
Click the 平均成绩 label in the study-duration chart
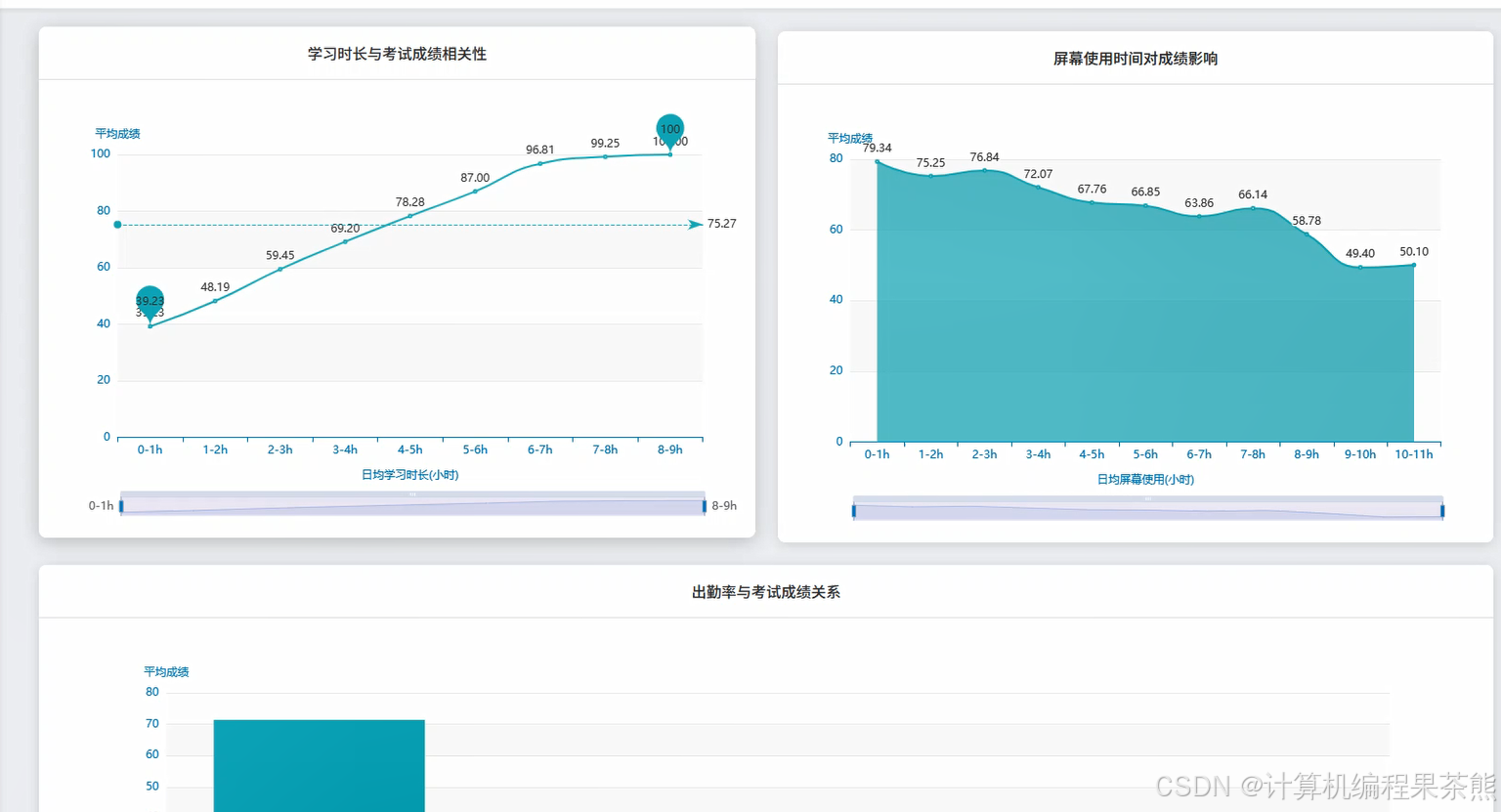click(117, 134)
